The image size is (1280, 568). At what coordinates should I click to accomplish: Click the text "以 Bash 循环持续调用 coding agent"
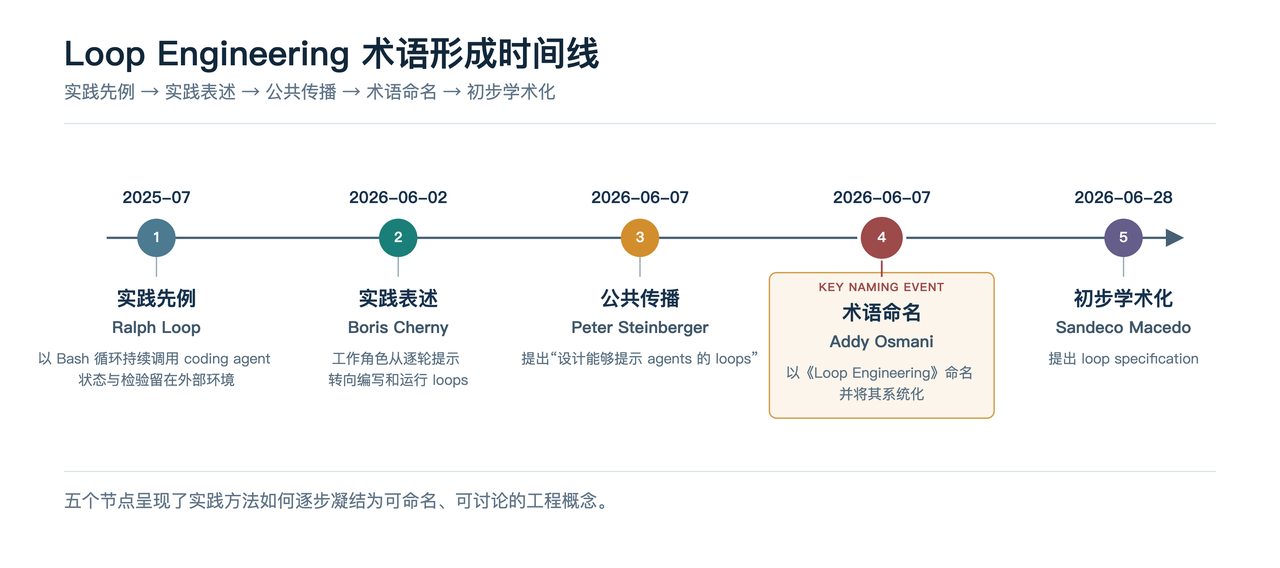tap(156, 358)
